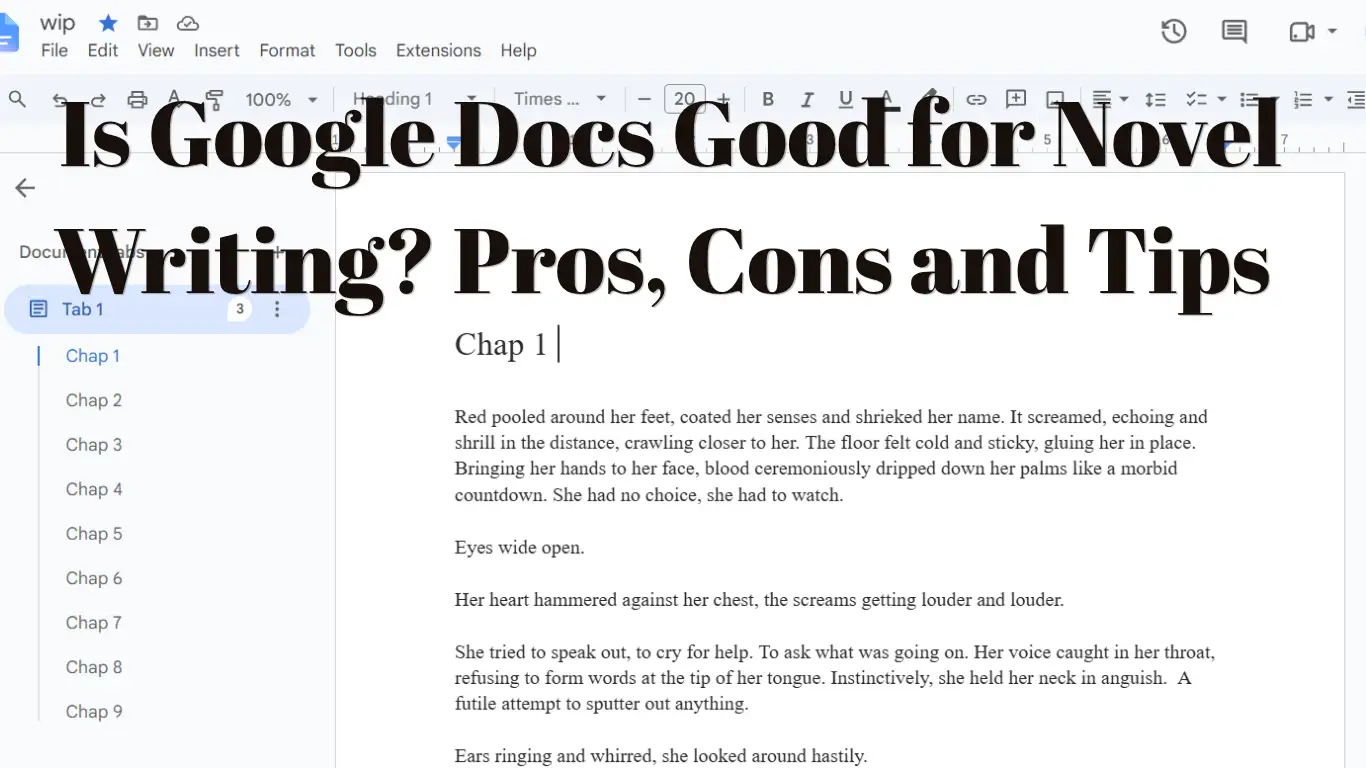The image size is (1366, 768).
Task: Open the Insert menu
Action: point(217,50)
